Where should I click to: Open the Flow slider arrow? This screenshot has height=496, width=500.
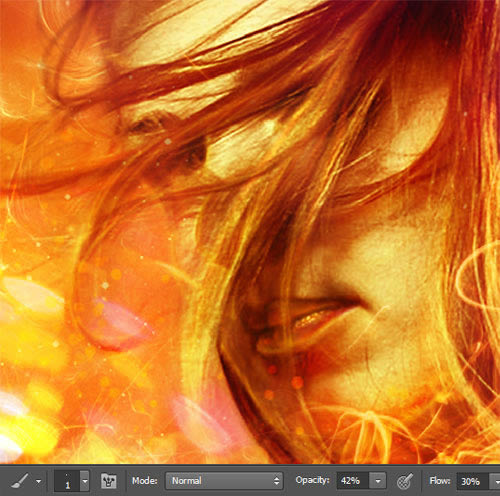tap(495, 481)
